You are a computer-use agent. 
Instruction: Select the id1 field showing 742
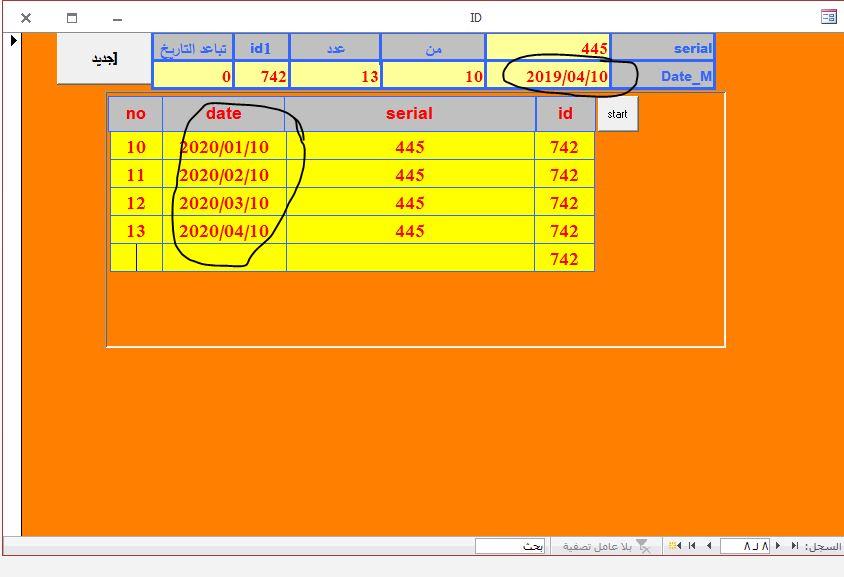[x=262, y=76]
